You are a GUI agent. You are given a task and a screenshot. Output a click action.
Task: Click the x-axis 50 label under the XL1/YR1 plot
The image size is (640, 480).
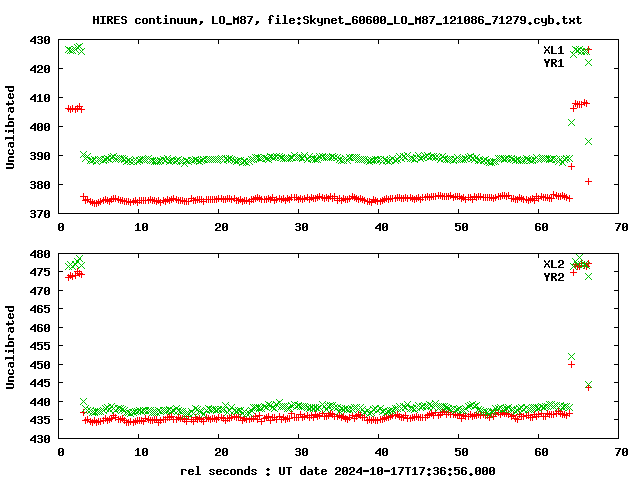(x=461, y=227)
